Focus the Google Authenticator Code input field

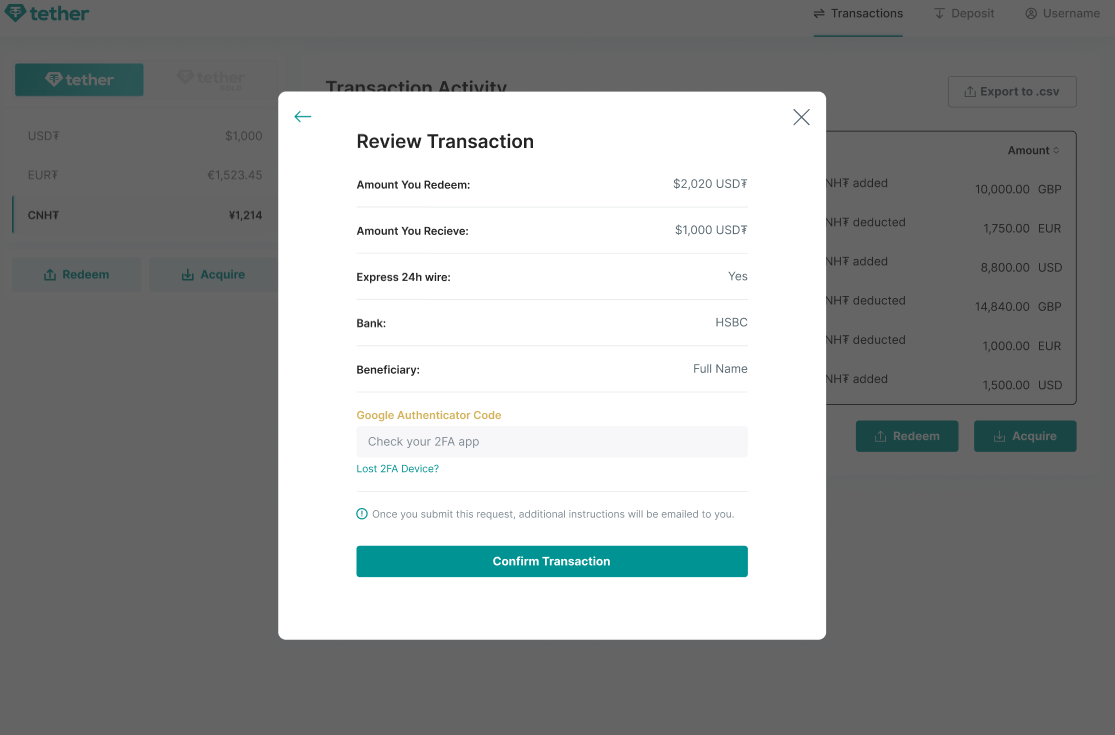click(x=551, y=441)
